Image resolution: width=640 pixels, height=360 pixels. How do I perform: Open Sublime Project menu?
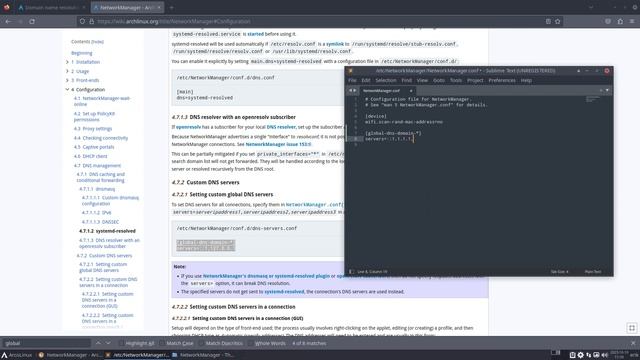coord(475,80)
